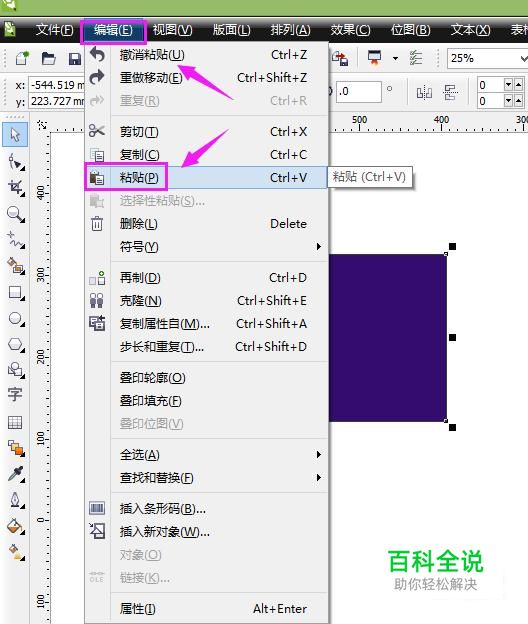The height and width of the screenshot is (624, 528).
Task: Click the x position input field
Action: click(57, 85)
